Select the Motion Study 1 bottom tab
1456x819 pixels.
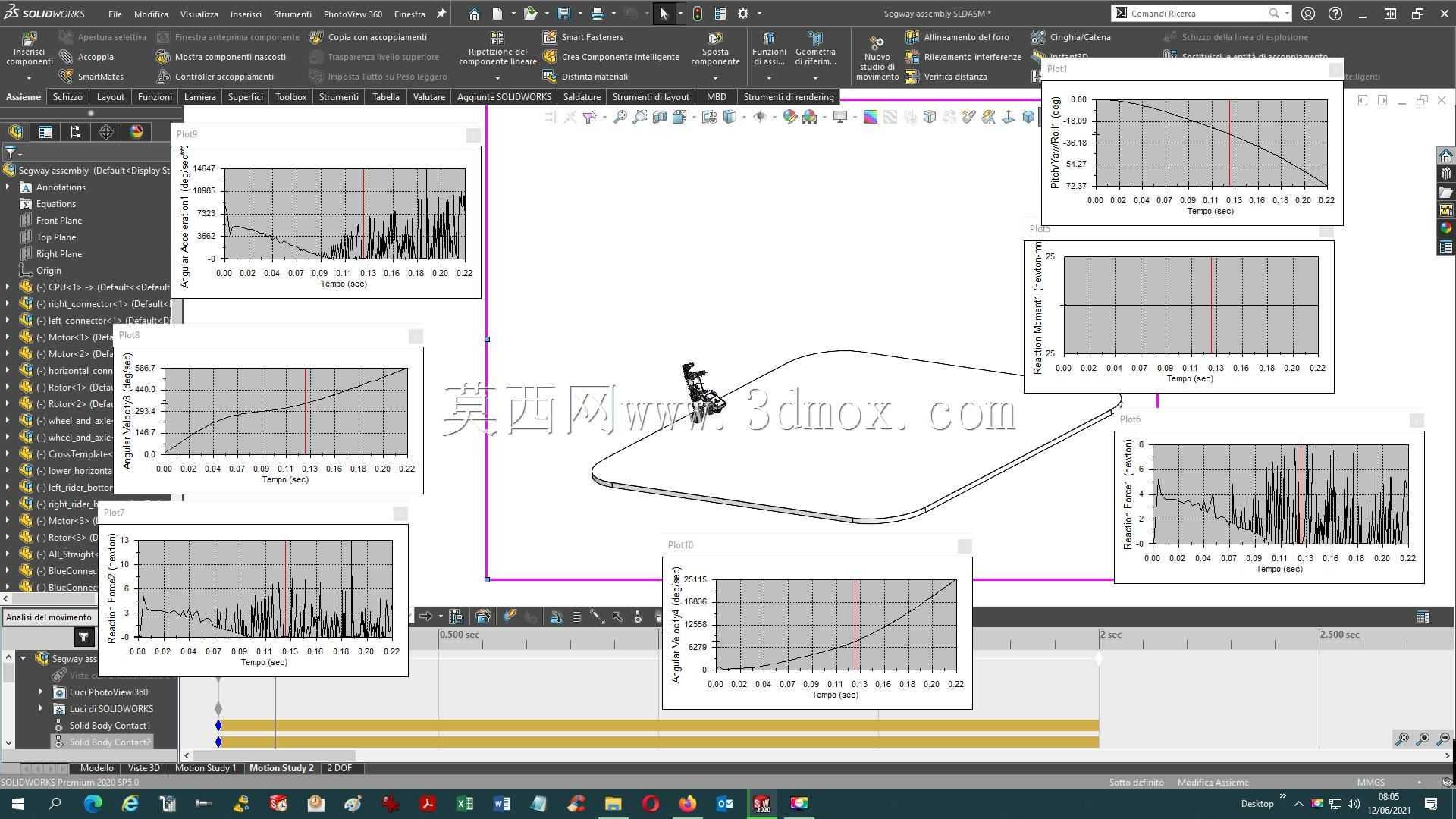click(206, 768)
